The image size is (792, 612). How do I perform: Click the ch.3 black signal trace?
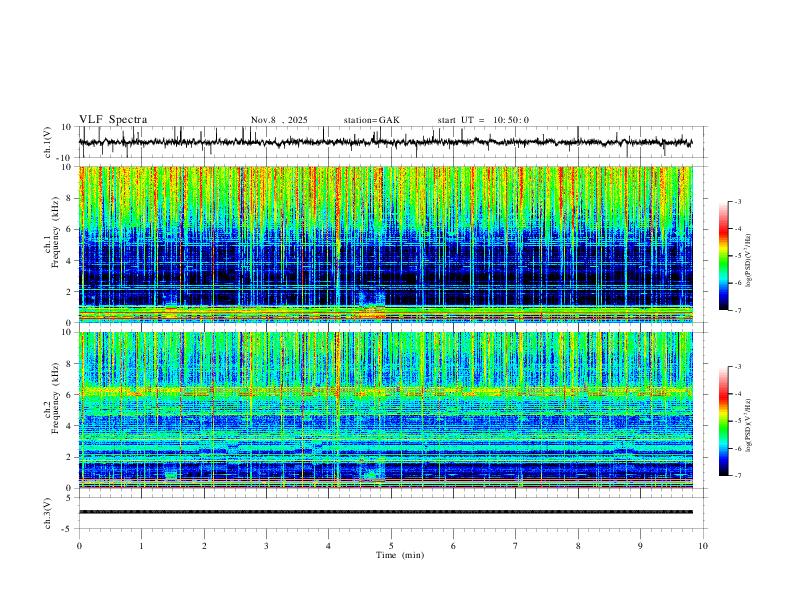click(386, 512)
